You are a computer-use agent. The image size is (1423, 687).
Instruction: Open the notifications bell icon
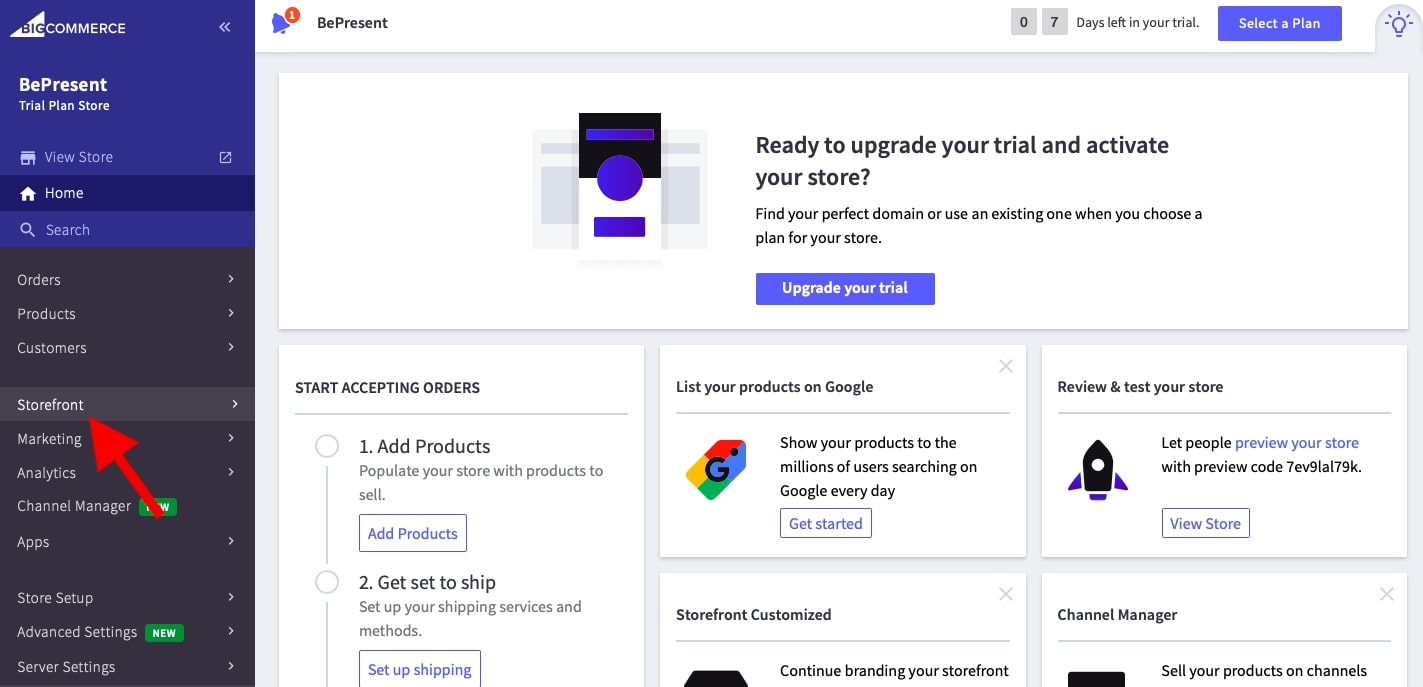pyautogui.click(x=283, y=22)
